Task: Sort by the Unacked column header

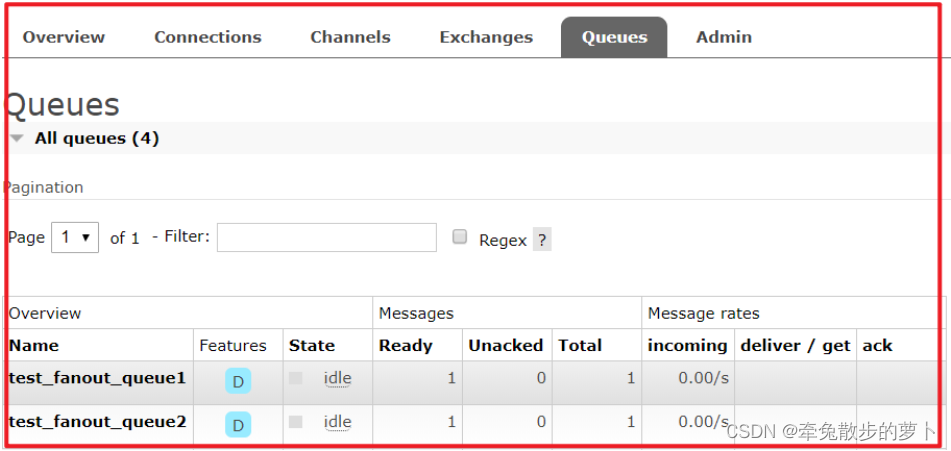Action: coord(506,346)
